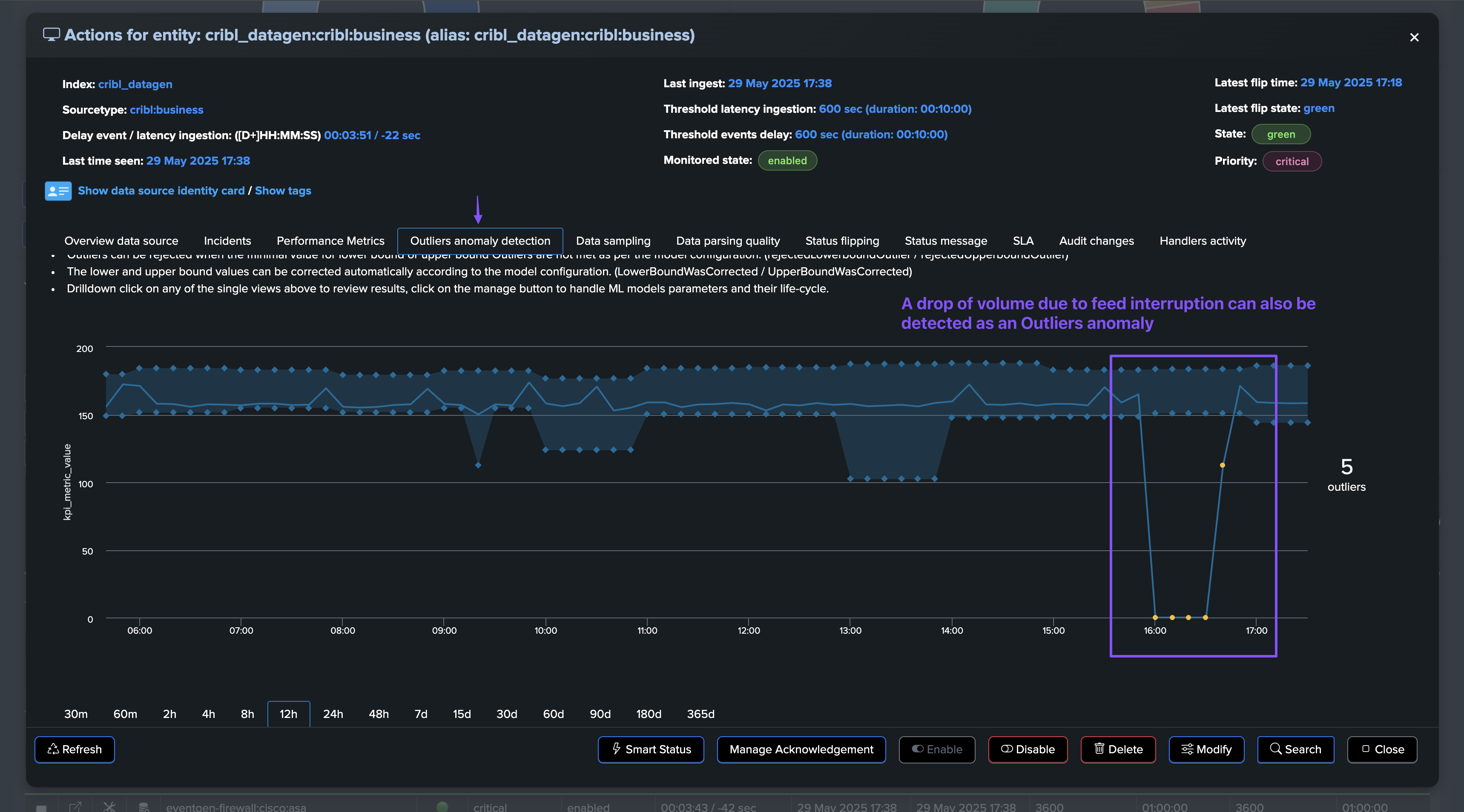Click Manage Acknowledgement button
The image size is (1464, 812).
801,749
